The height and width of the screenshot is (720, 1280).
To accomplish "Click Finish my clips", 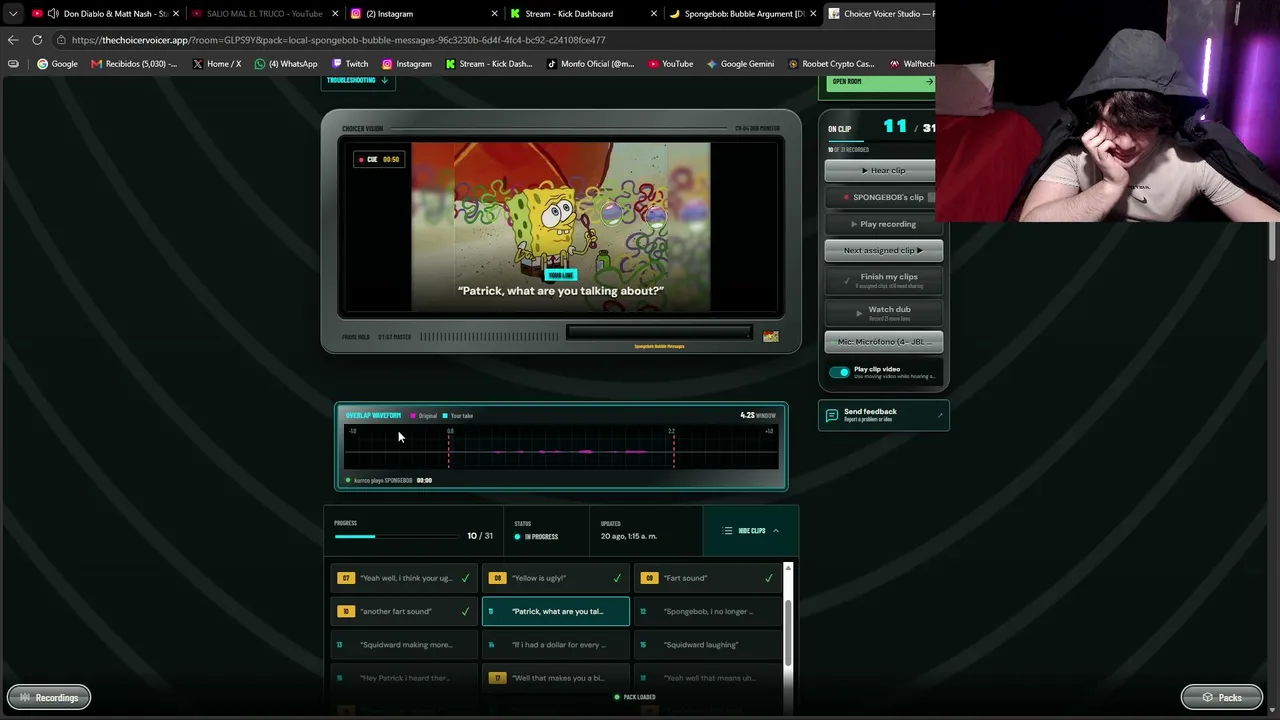I will pyautogui.click(x=883, y=281).
